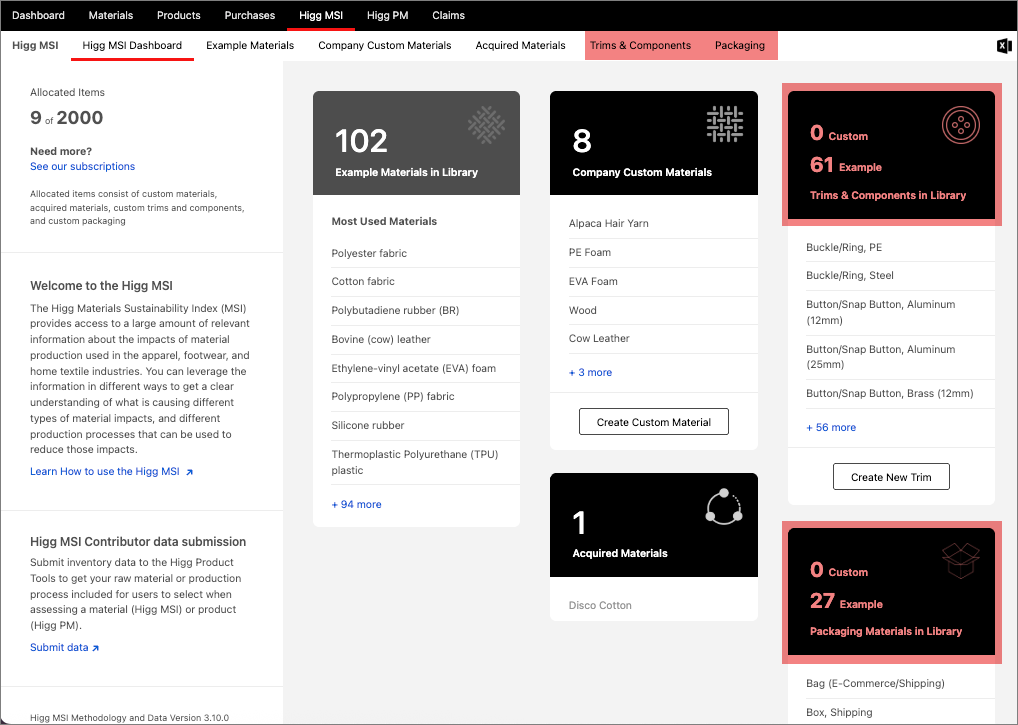This screenshot has width=1018, height=725.
Task: Open Claims in top navigation
Action: pyautogui.click(x=449, y=15)
